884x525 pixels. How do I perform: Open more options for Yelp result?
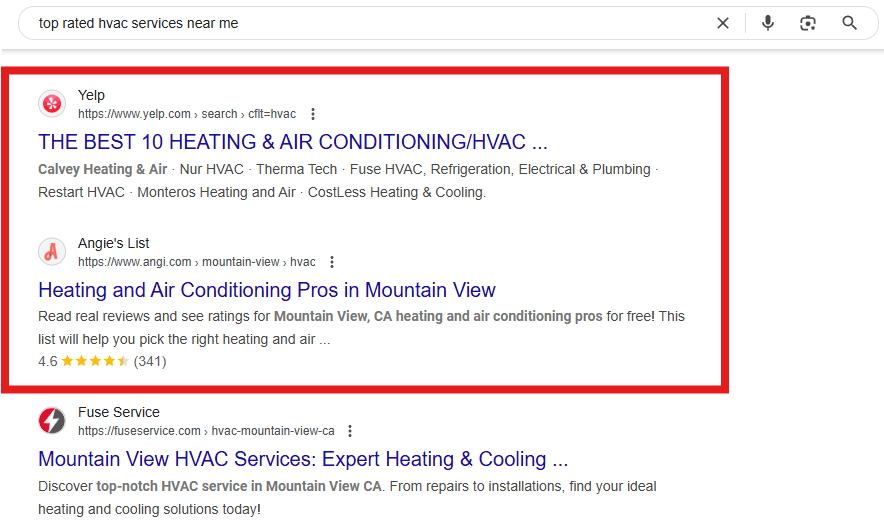[x=313, y=114]
